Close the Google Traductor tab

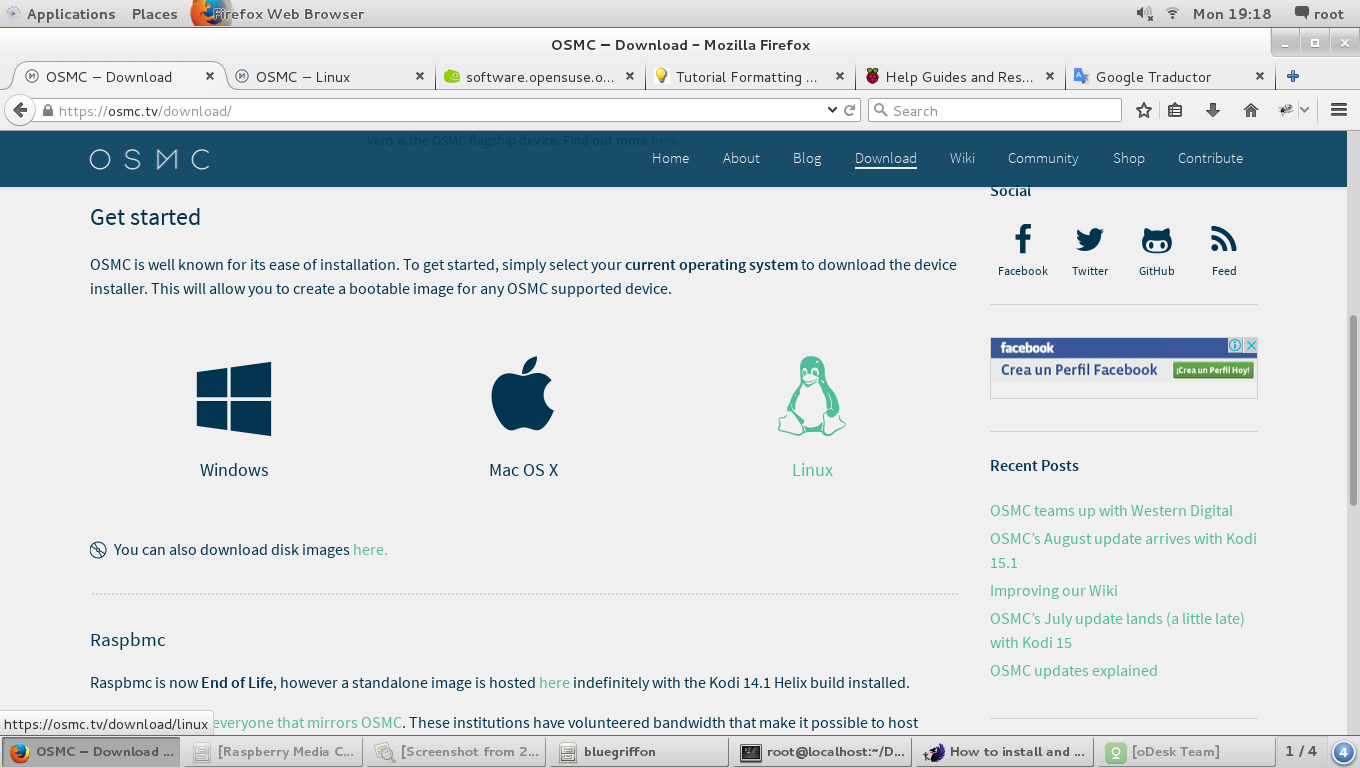click(x=1260, y=76)
